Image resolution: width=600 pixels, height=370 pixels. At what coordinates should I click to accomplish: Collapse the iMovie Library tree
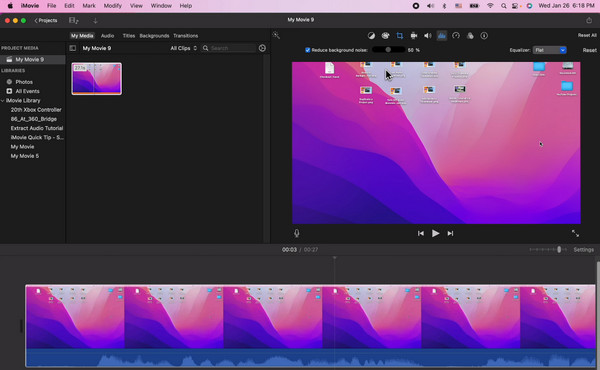[x=3, y=101]
